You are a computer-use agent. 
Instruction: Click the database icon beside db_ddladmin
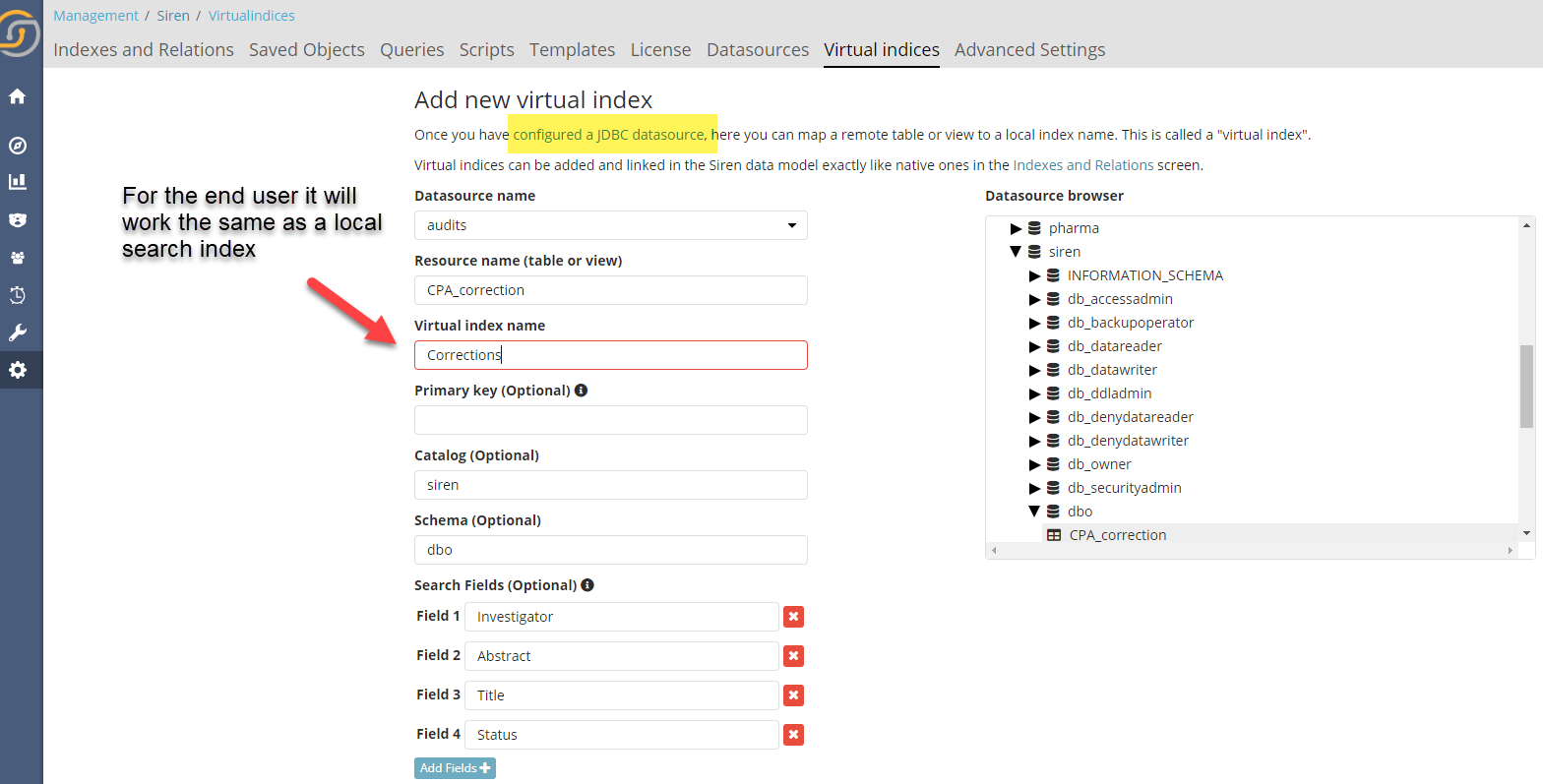pos(1053,393)
